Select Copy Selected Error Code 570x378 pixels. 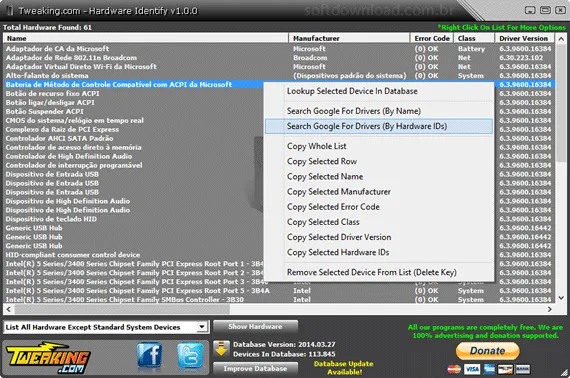379,207
